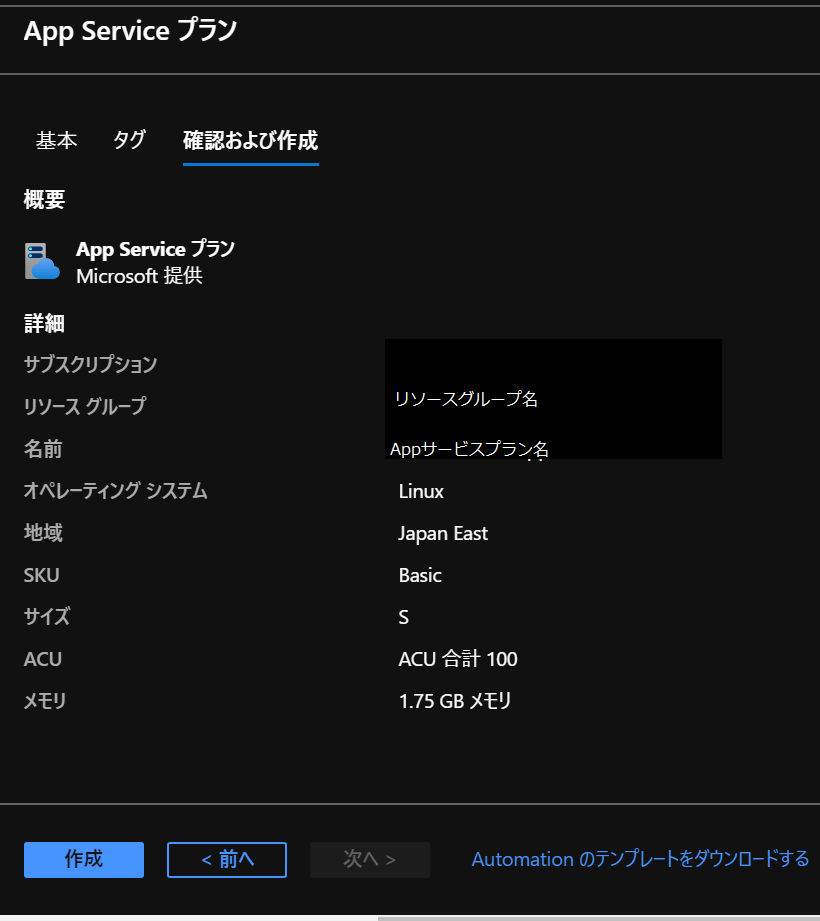Image resolution: width=820 pixels, height=921 pixels.
Task: Click the メモリ label on the left
Action: 45,701
